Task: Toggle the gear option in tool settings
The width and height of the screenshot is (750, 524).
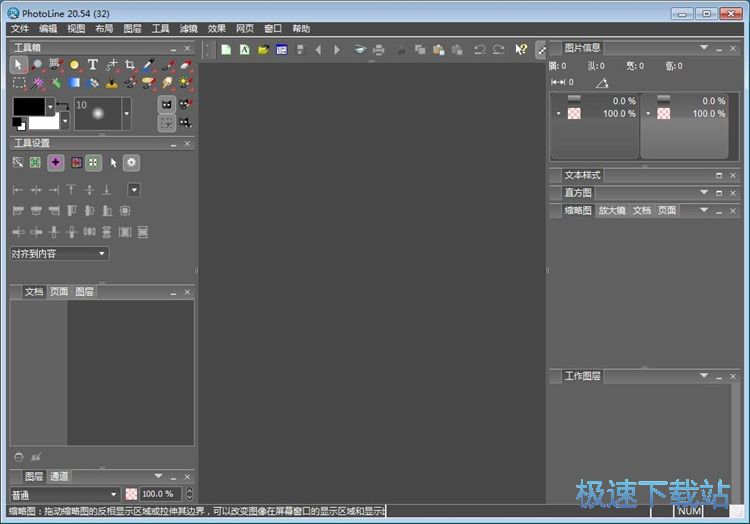Action: (131, 162)
